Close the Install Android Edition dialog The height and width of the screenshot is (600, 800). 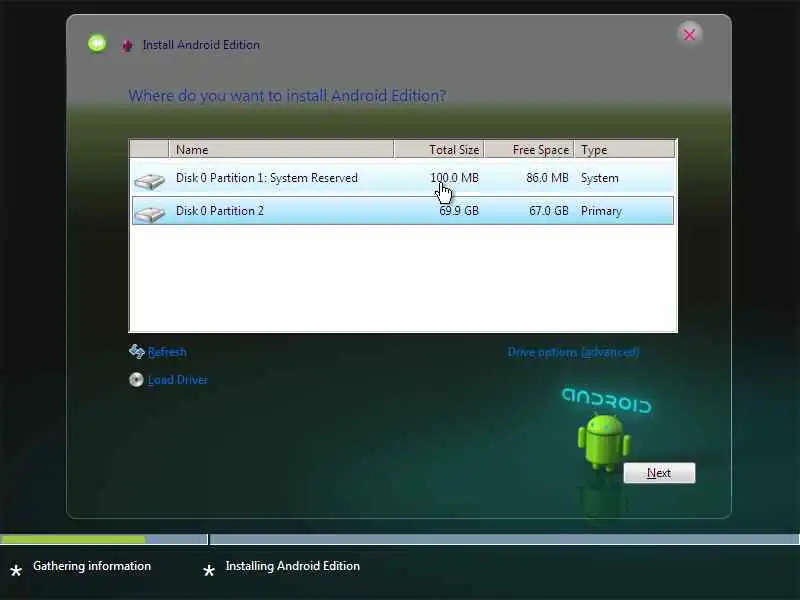689,35
